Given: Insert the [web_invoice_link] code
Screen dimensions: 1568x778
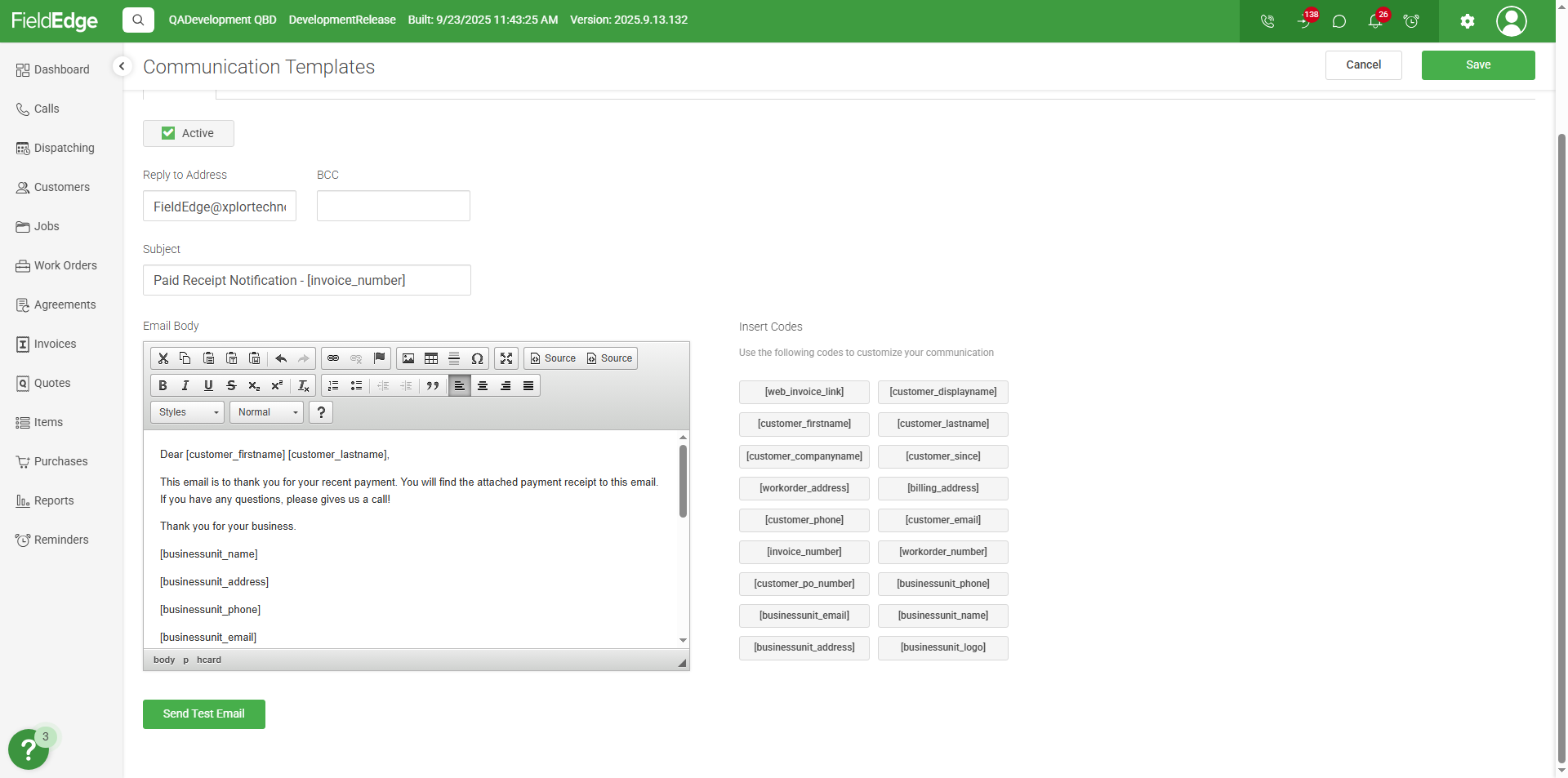Looking at the screenshot, I should [x=804, y=392].
